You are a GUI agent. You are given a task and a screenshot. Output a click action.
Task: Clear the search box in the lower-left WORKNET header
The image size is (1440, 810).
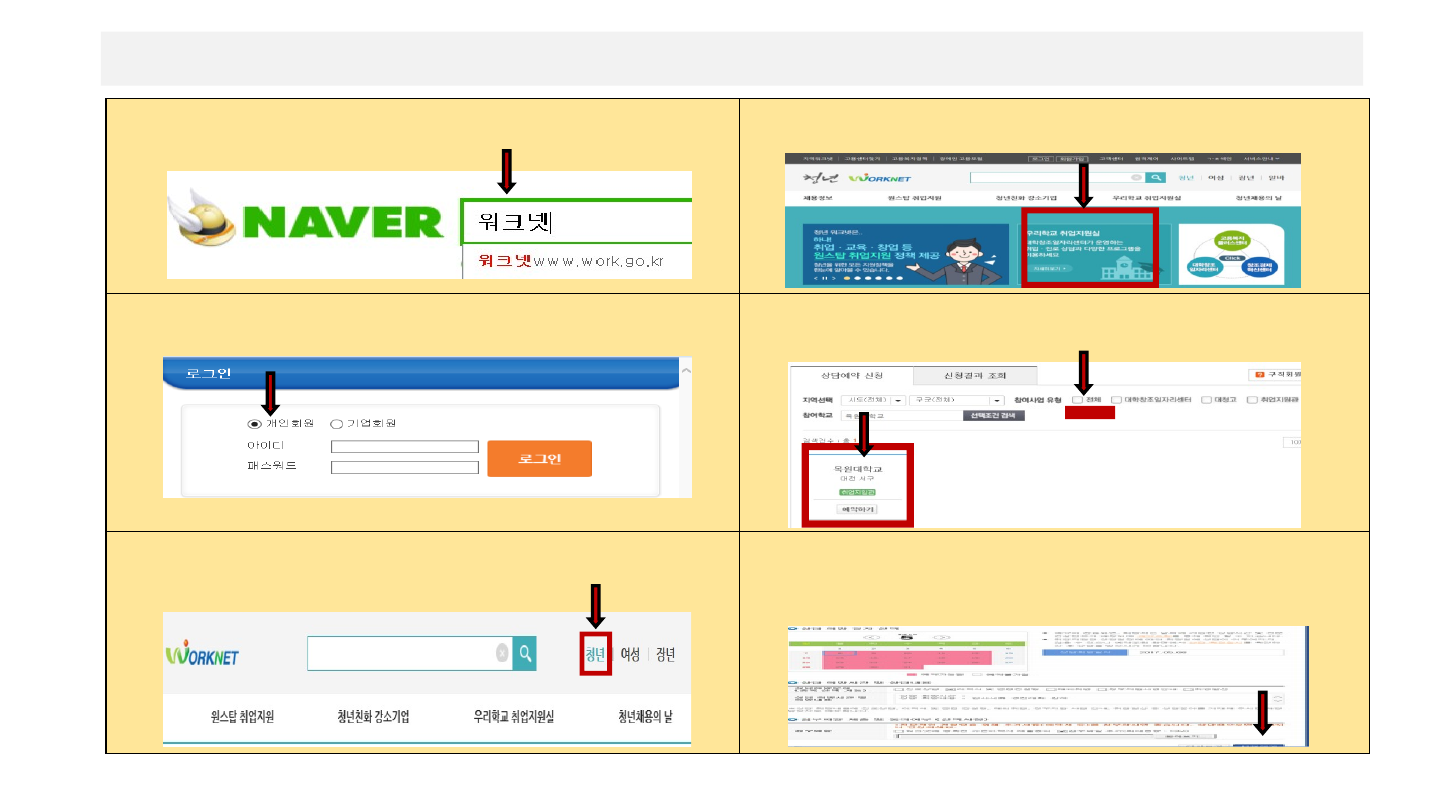point(502,654)
